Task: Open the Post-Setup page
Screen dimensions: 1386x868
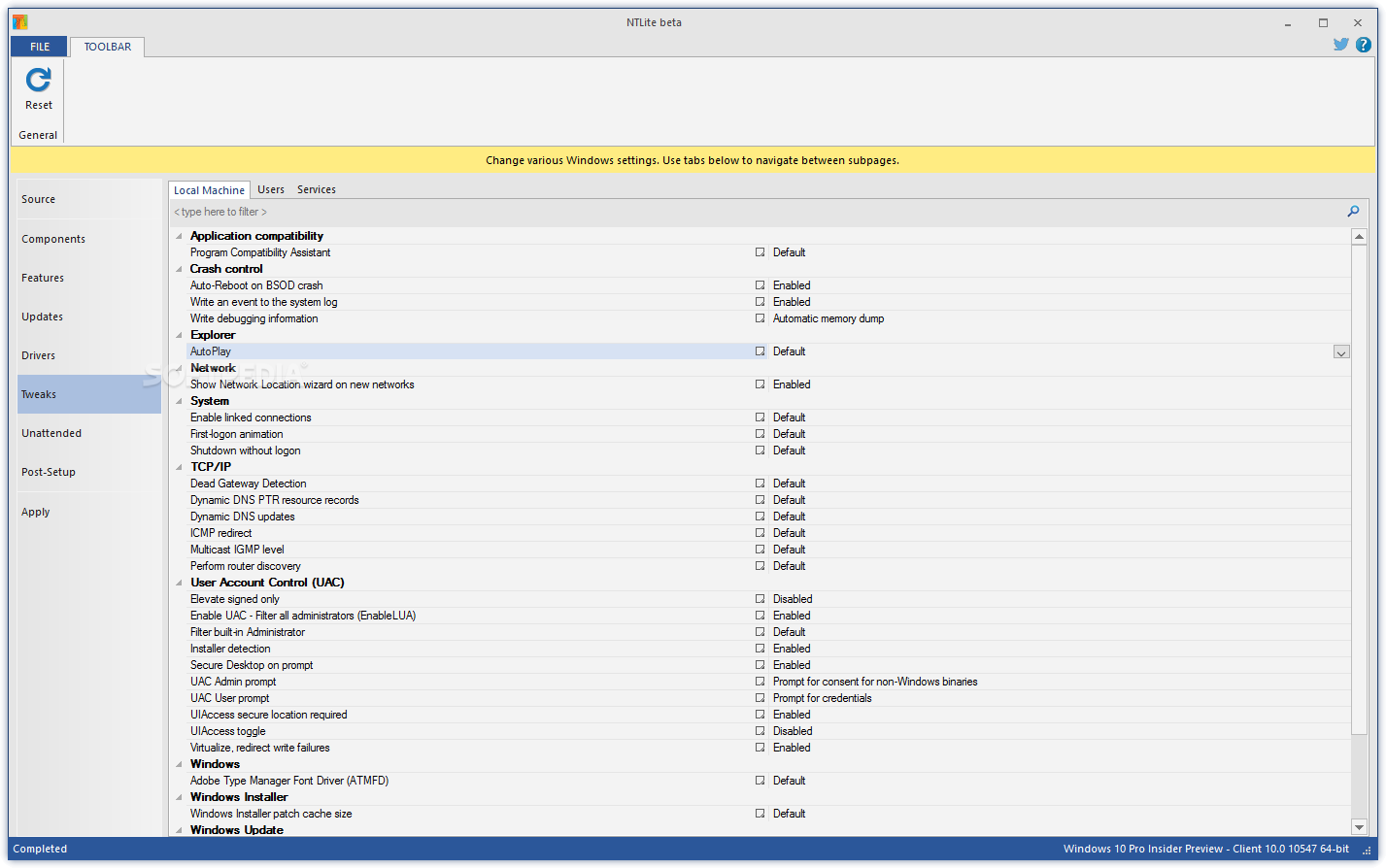Action: [89, 472]
